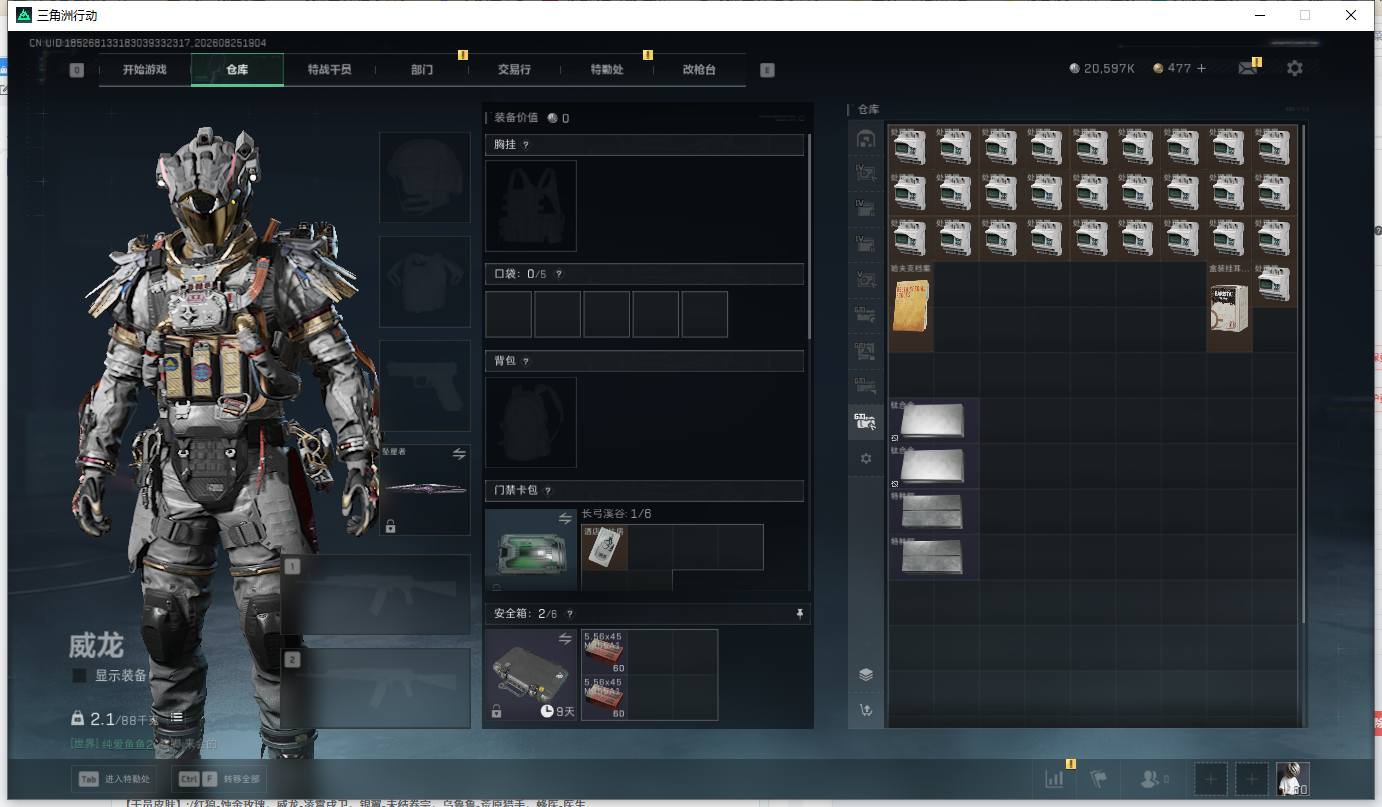The width and height of the screenshot is (1382, 807).
Task: Select the 金装挂耳 coffee box item
Action: [1229, 307]
